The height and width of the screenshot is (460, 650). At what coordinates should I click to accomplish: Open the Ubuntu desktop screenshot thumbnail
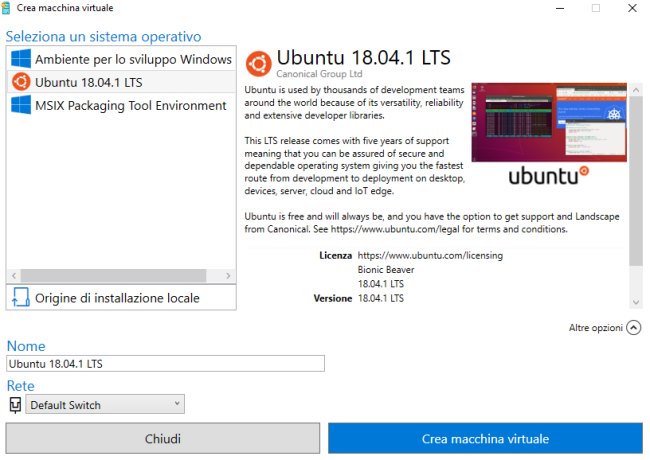pyautogui.click(x=549, y=122)
